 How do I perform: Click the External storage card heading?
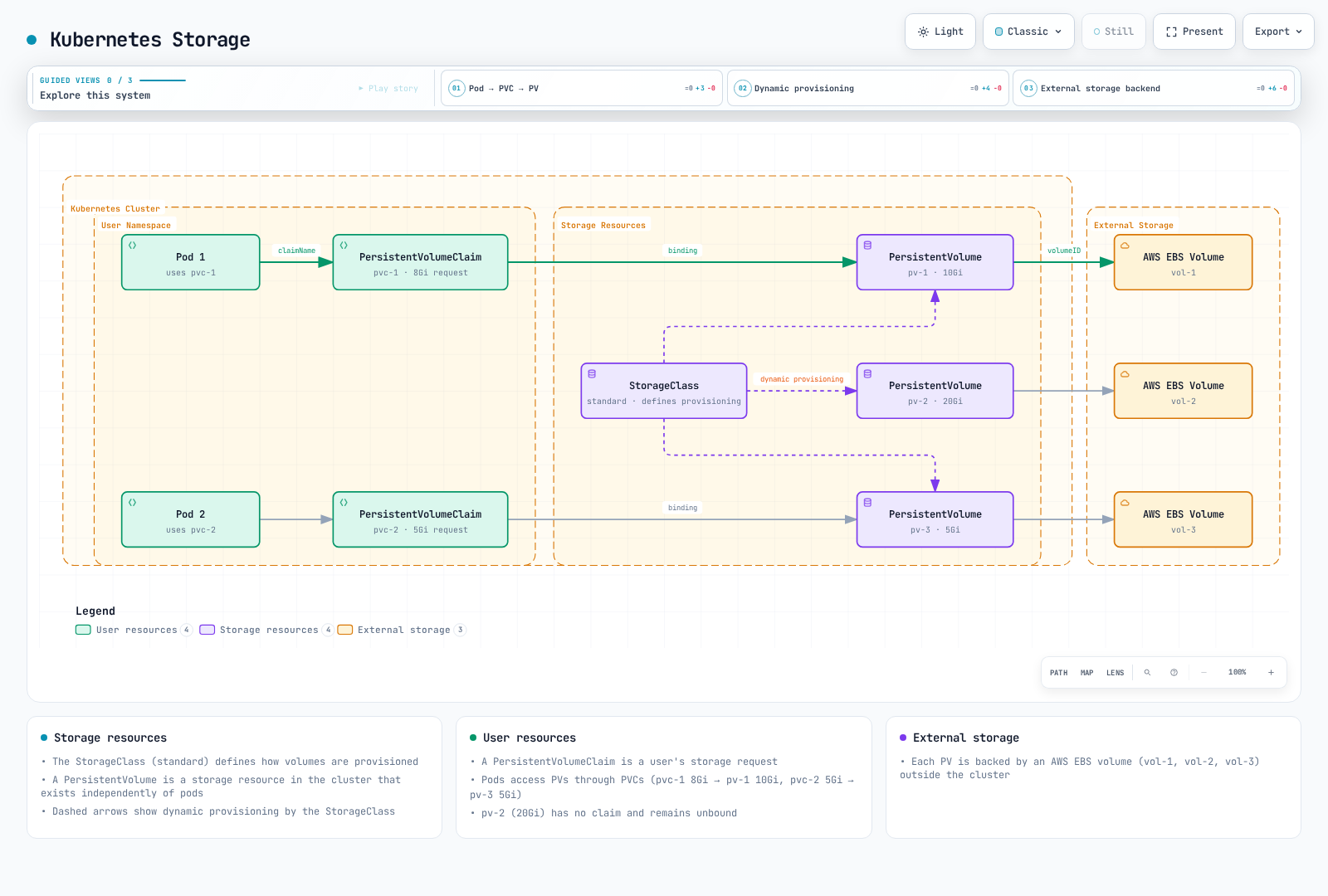tap(966, 738)
